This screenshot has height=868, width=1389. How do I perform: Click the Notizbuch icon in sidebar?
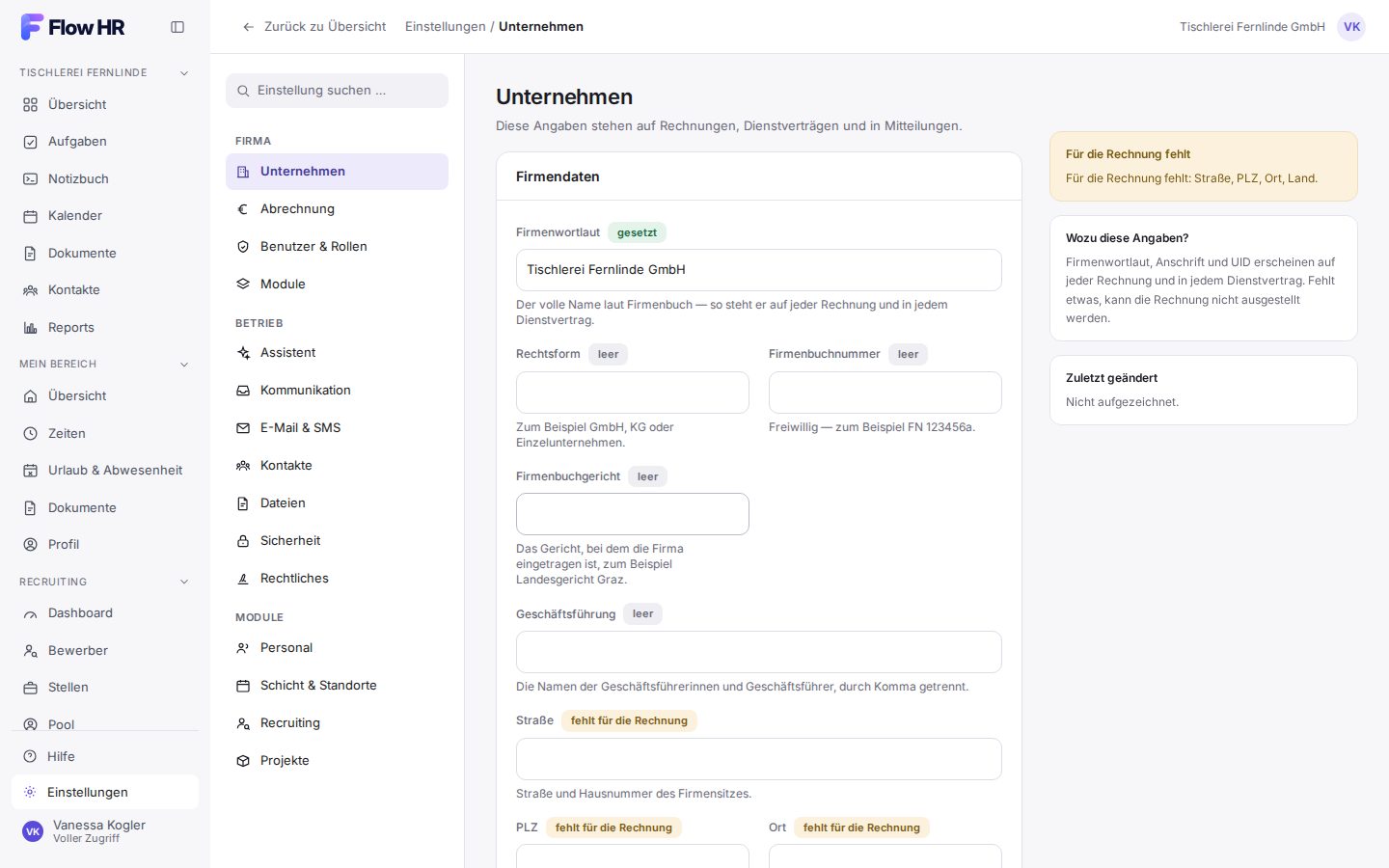tap(30, 179)
